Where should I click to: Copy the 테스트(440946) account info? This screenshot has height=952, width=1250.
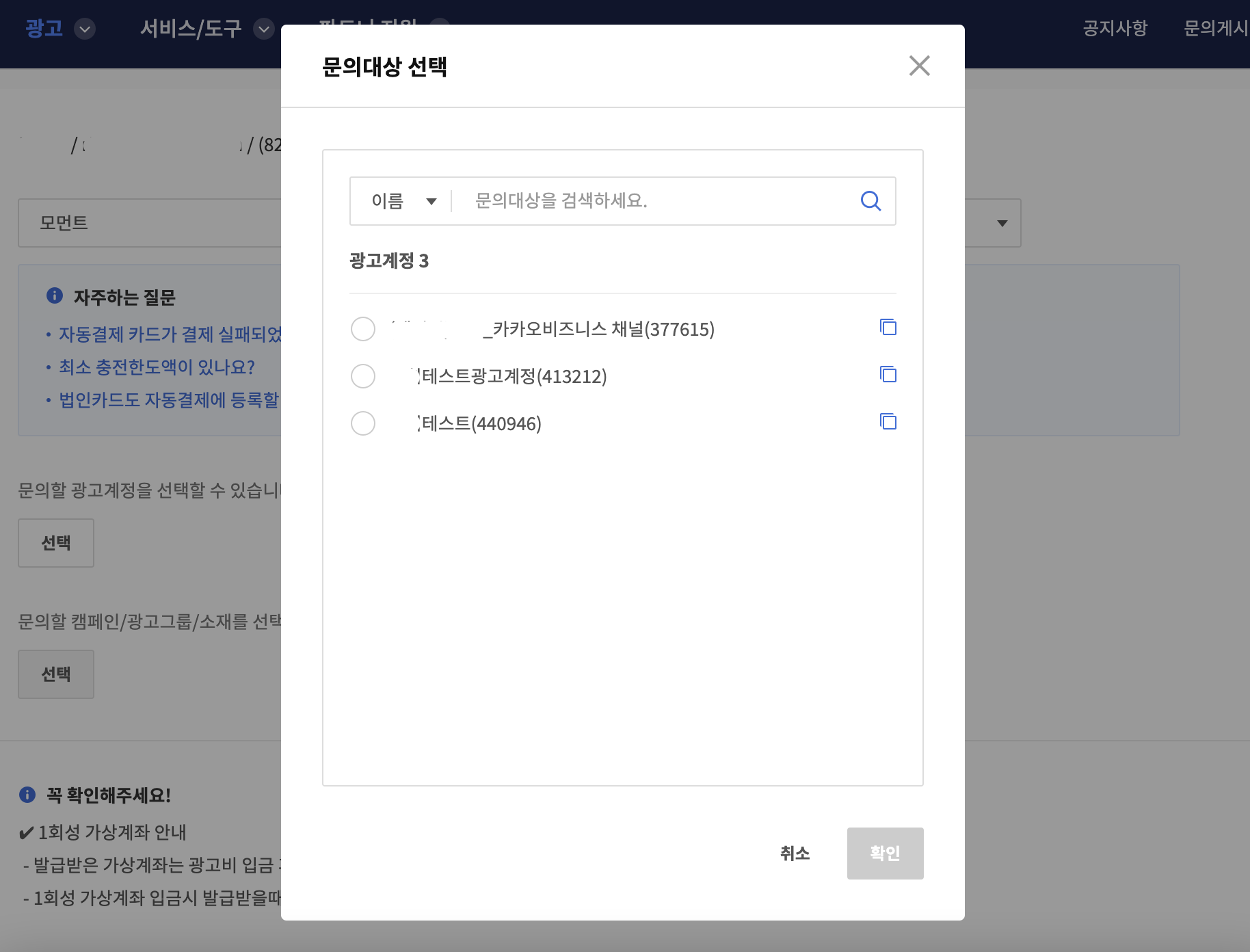[x=888, y=422]
